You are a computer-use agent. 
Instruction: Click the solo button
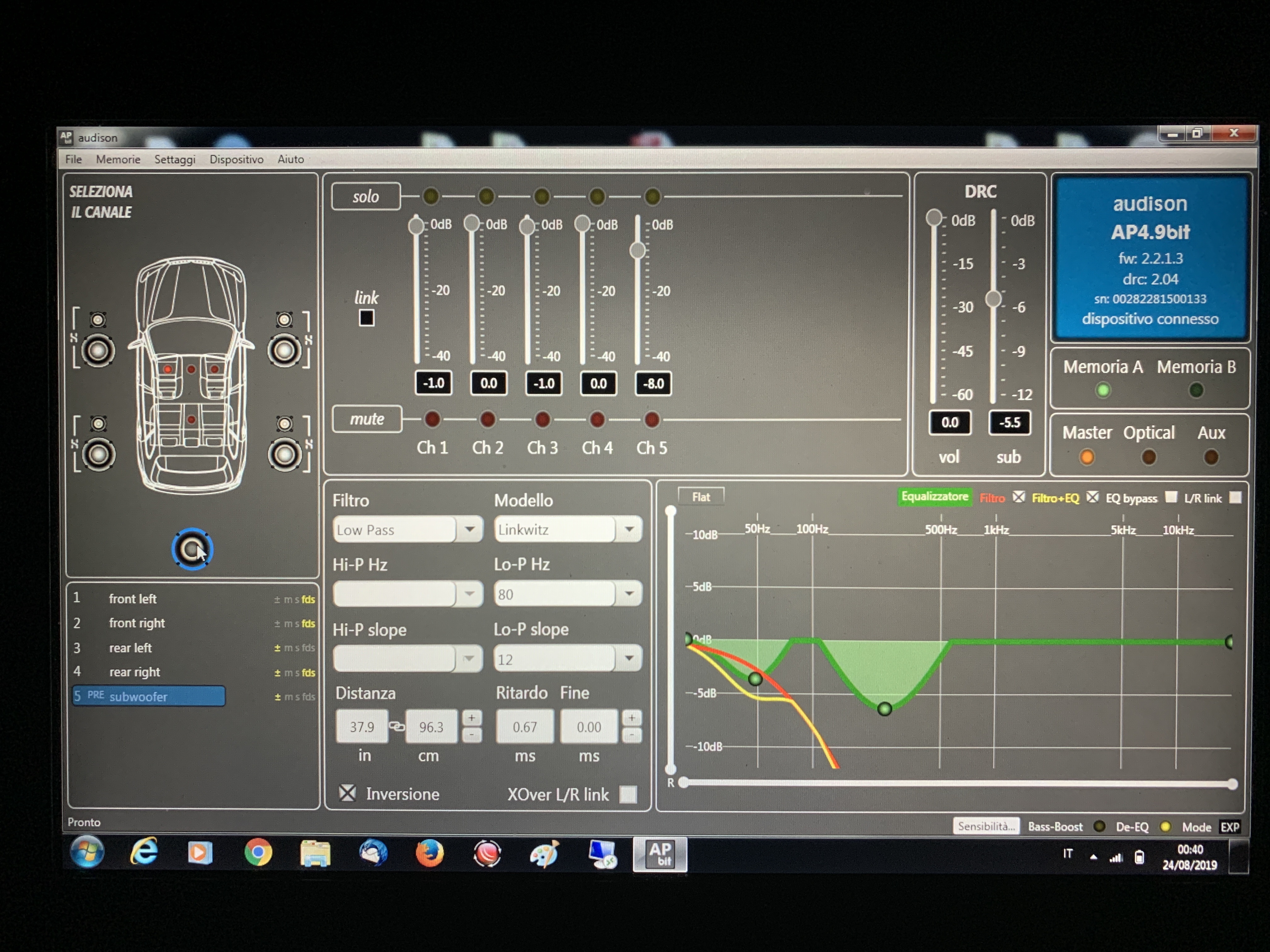(x=366, y=196)
